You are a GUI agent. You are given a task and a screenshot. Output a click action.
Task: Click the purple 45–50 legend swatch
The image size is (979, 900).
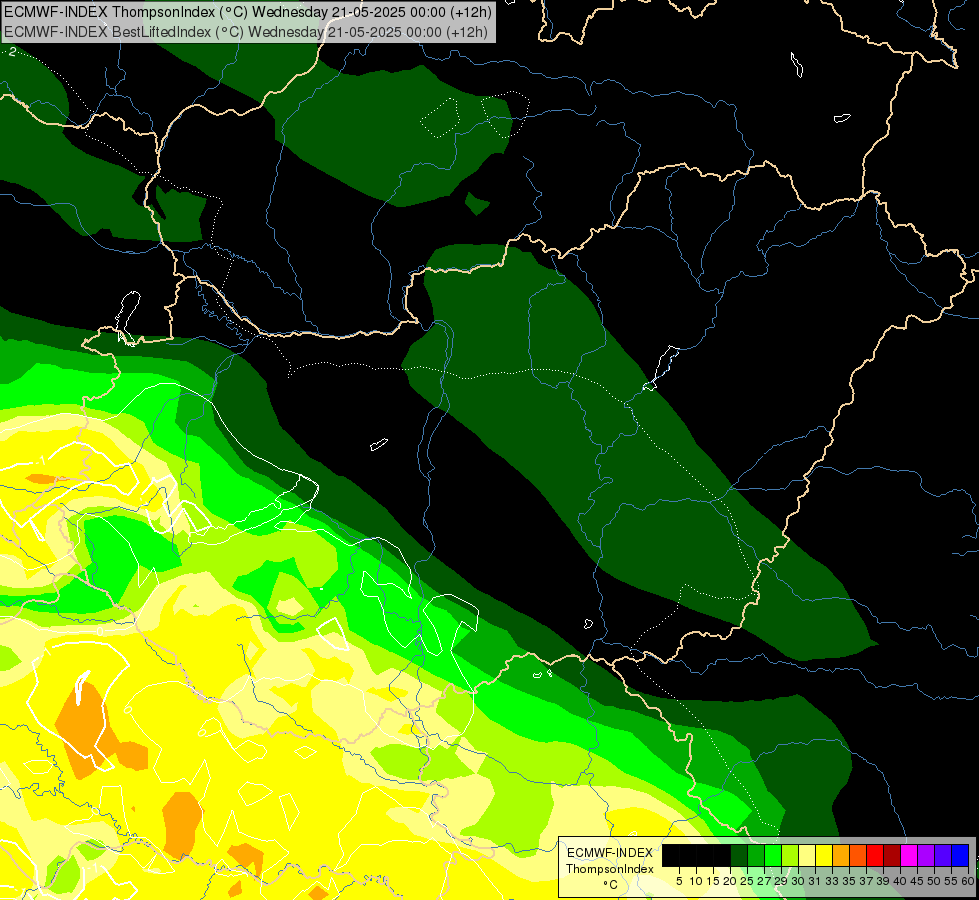coord(926,855)
